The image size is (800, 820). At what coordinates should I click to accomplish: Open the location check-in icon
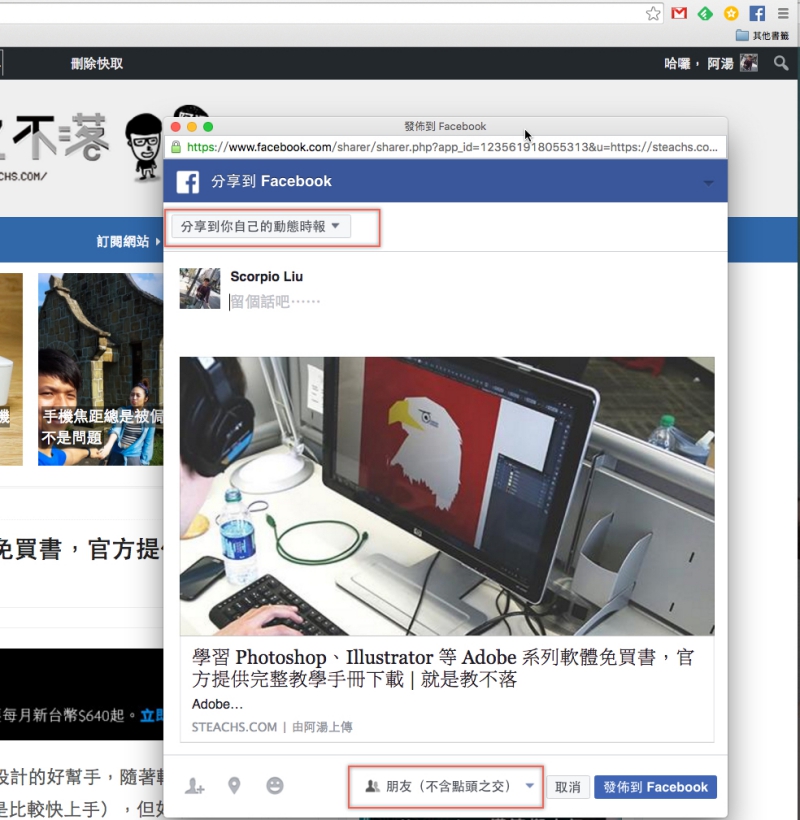click(234, 787)
